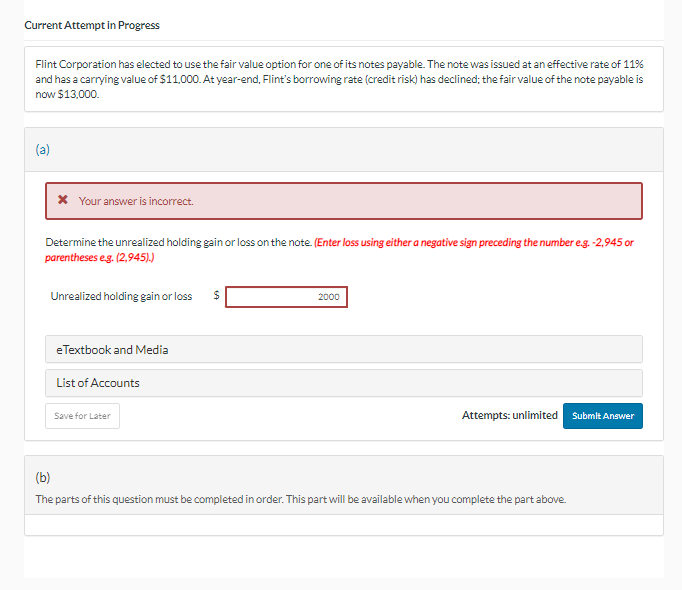Screen dimensions: 682x590
Task: Click the 'Unrealized holding gain or loss' label
Action: (121, 296)
